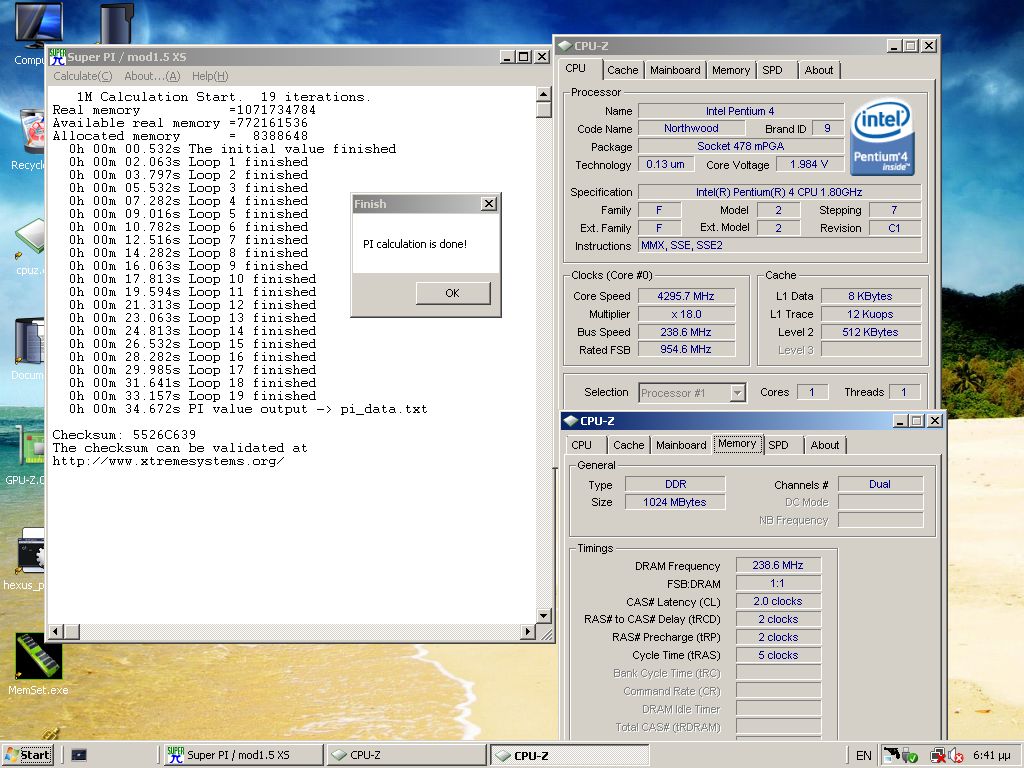The height and width of the screenshot is (768, 1024).
Task: Close the Finish dialog with X
Action: pos(488,204)
